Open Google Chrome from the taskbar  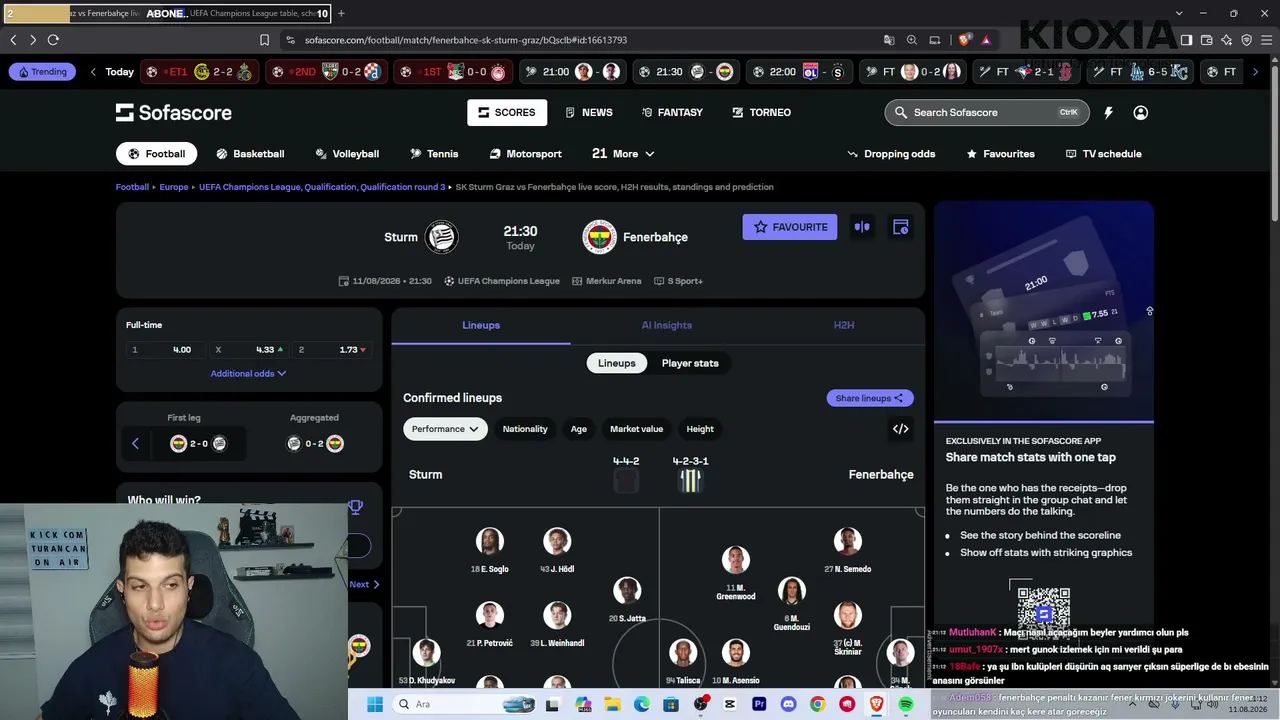pyautogui.click(x=818, y=705)
